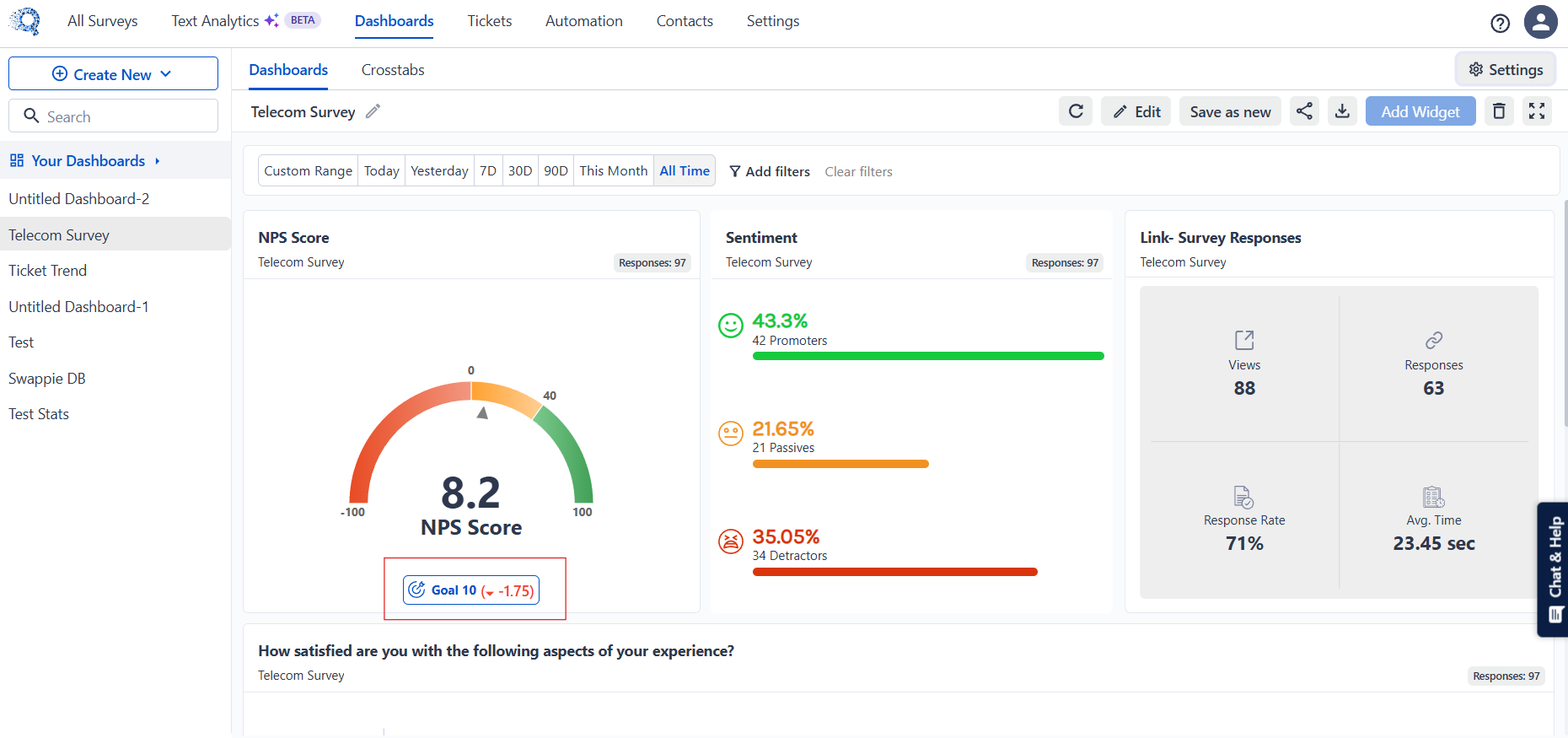Delete dashboard with the trash icon
1568x738 pixels.
(x=1499, y=111)
